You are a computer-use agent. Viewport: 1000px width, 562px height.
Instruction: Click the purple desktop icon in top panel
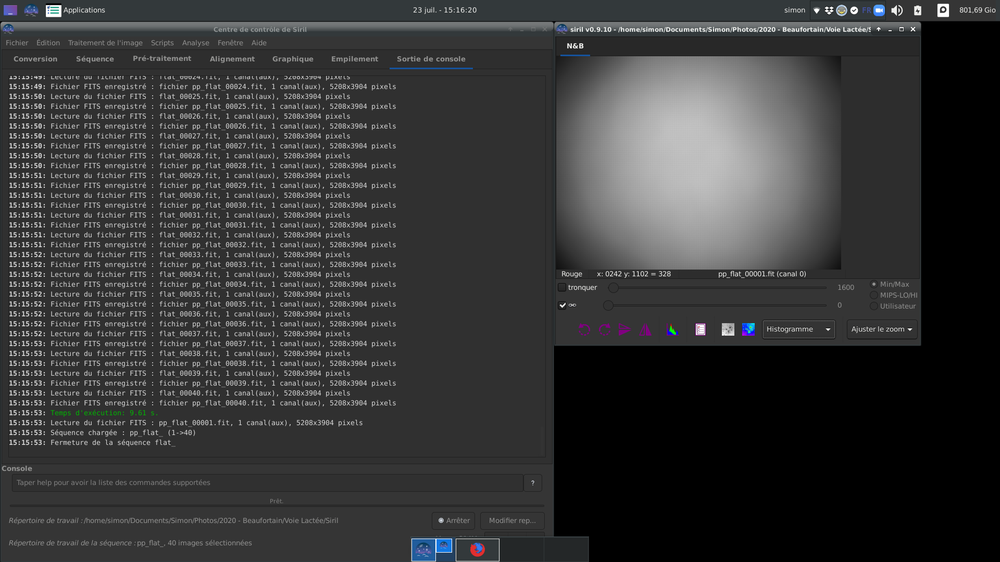coord(10,10)
